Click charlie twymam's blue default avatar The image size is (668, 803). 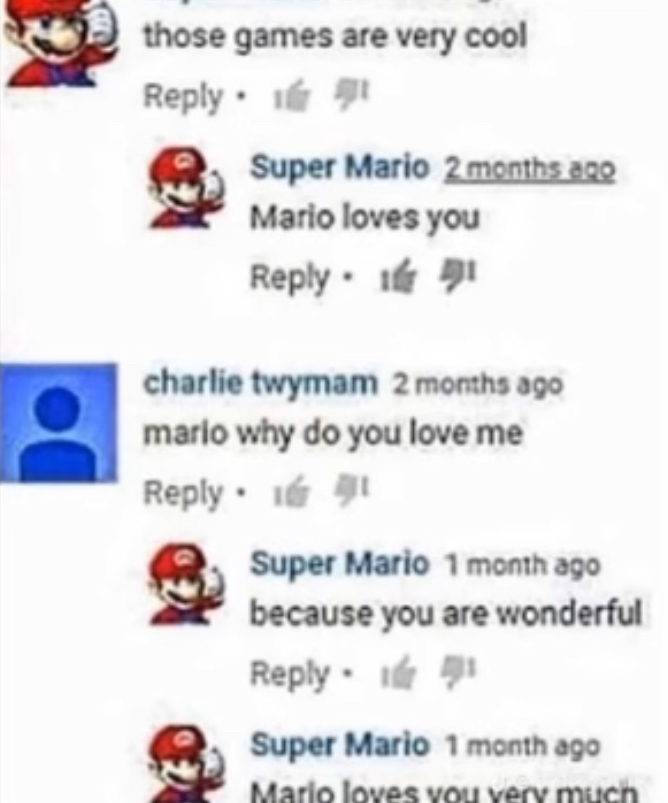pyautogui.click(x=58, y=422)
